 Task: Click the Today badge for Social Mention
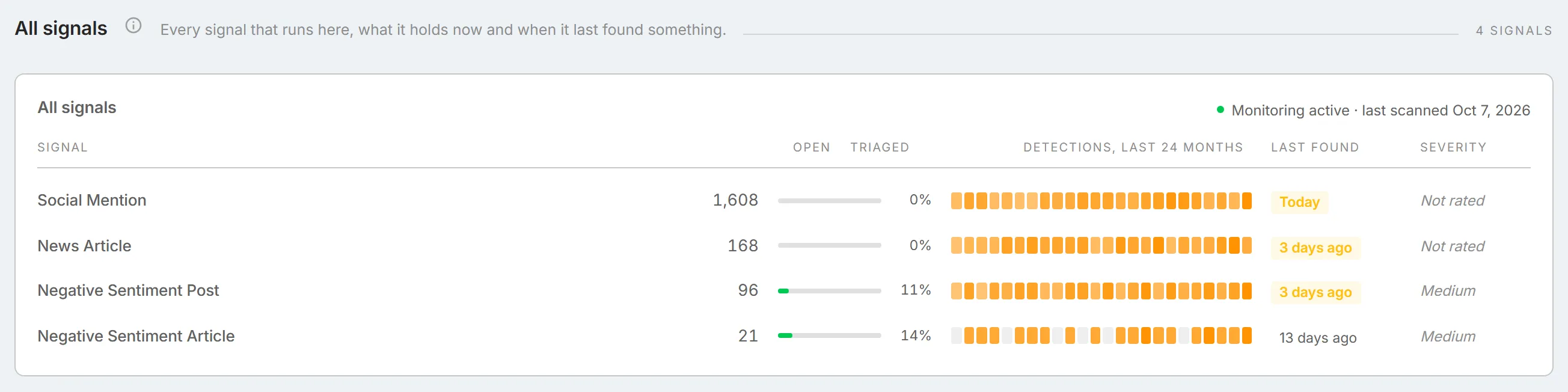[1299, 202]
